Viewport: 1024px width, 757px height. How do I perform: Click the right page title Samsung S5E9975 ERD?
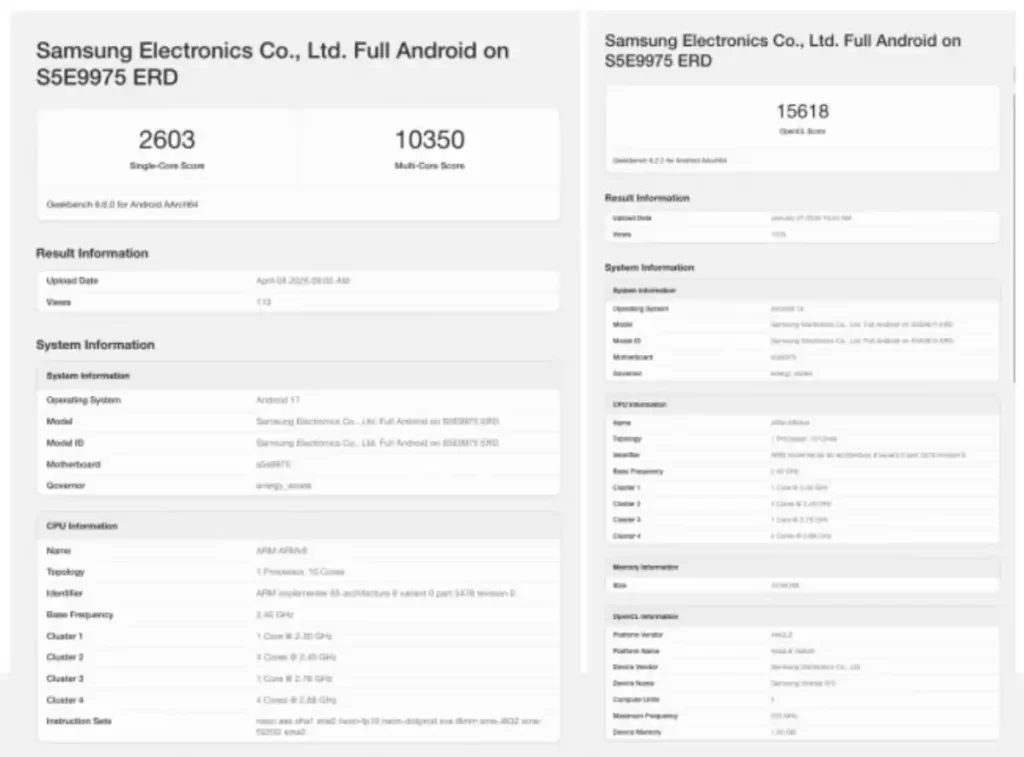782,50
